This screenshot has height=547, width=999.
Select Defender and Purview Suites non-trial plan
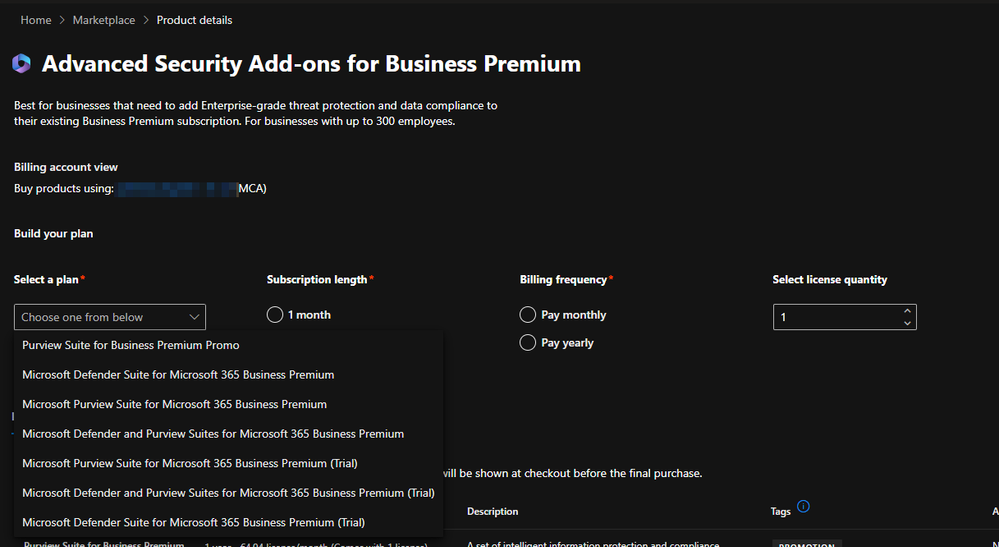(213, 434)
